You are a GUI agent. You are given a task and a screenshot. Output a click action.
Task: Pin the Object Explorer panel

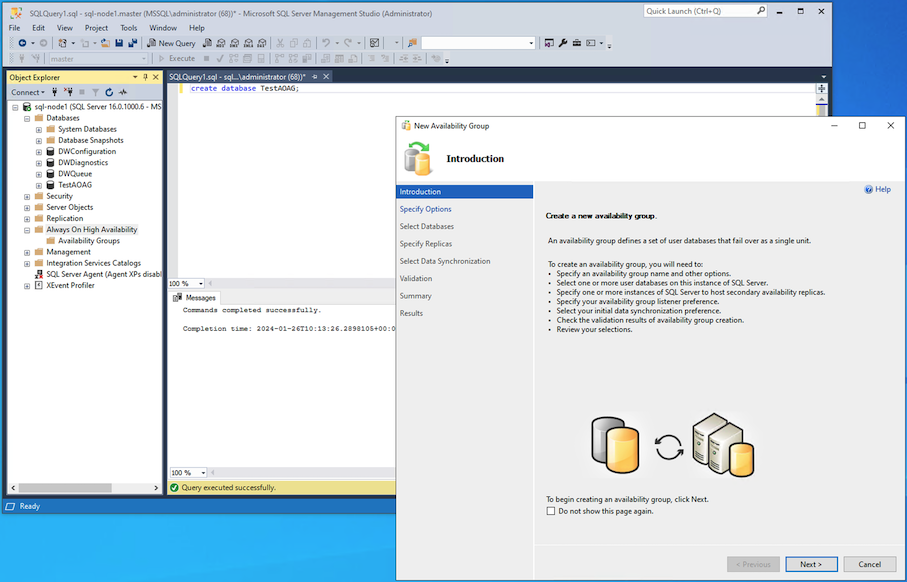click(x=145, y=77)
